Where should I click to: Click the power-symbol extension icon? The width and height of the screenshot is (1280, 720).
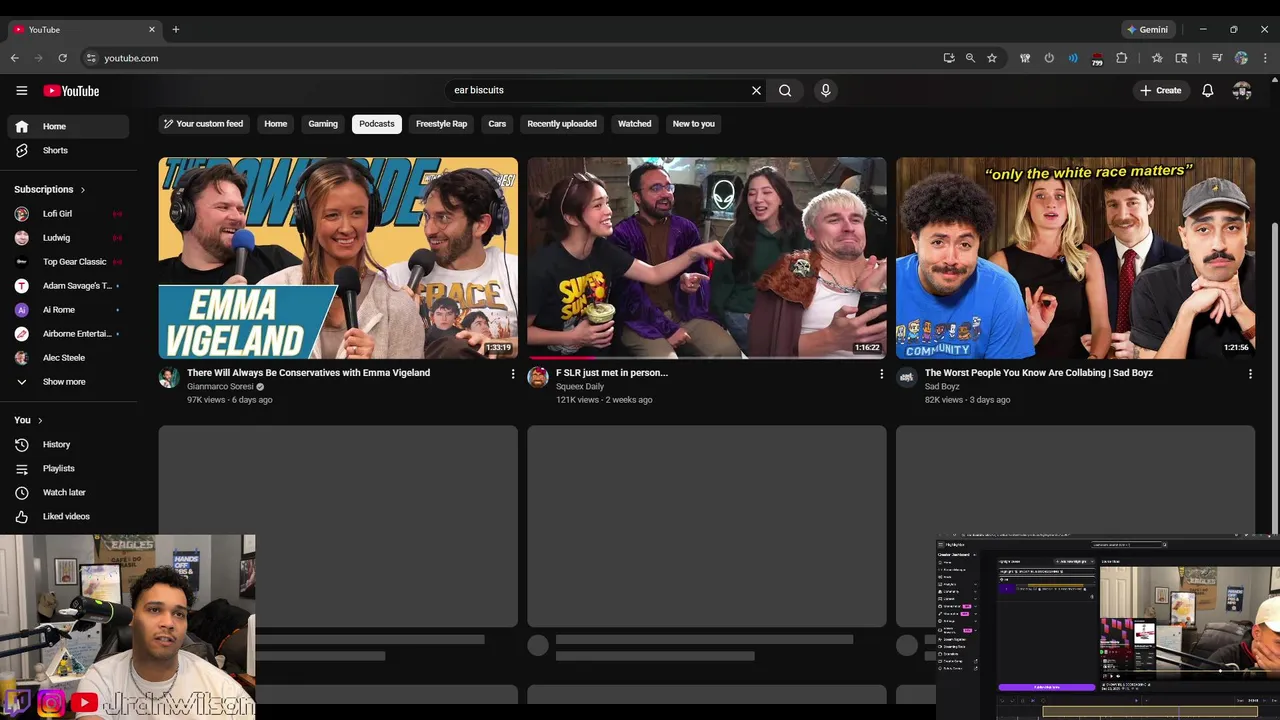pos(1049,58)
